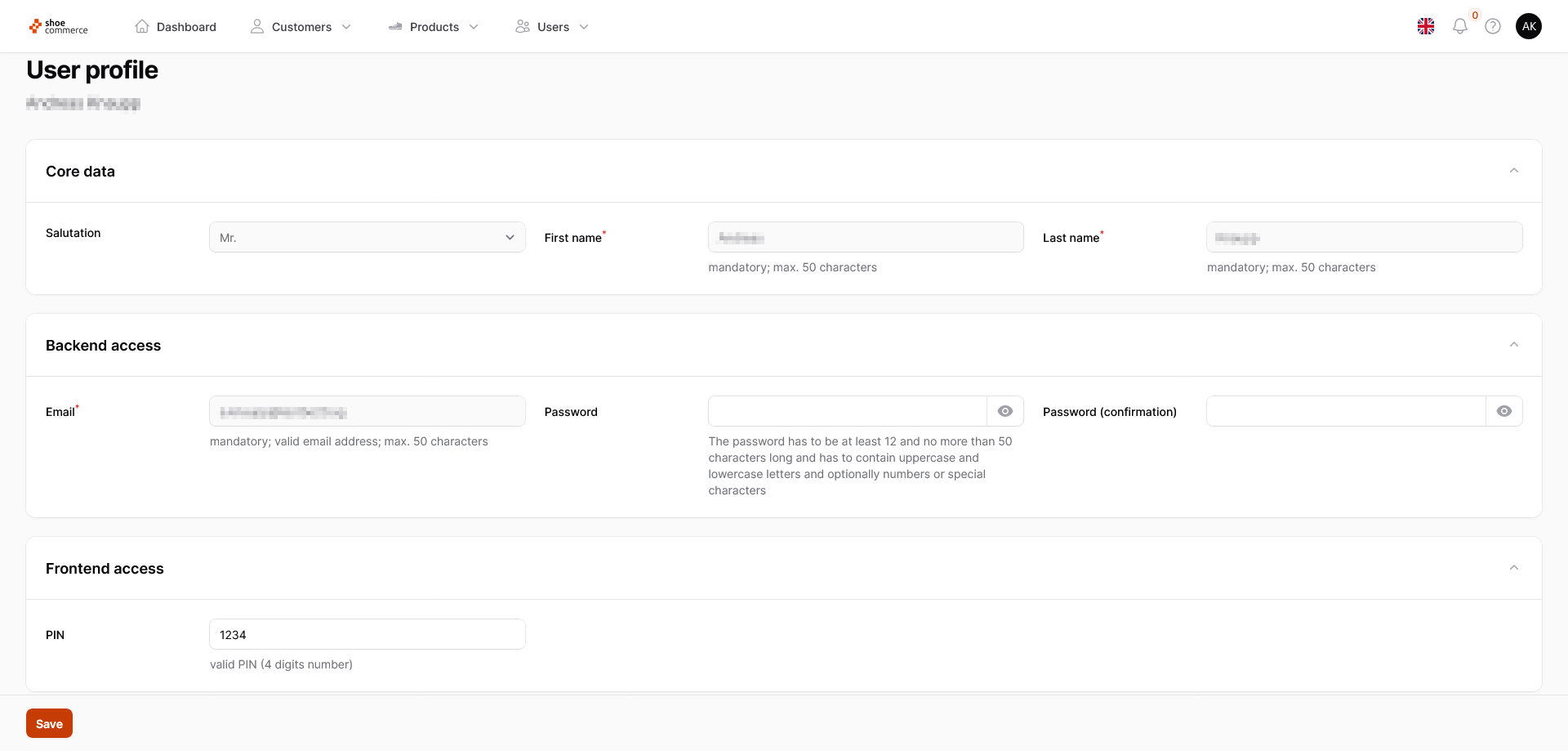Open the AK user avatar menu
This screenshot has height=751, width=1568.
(1529, 26)
